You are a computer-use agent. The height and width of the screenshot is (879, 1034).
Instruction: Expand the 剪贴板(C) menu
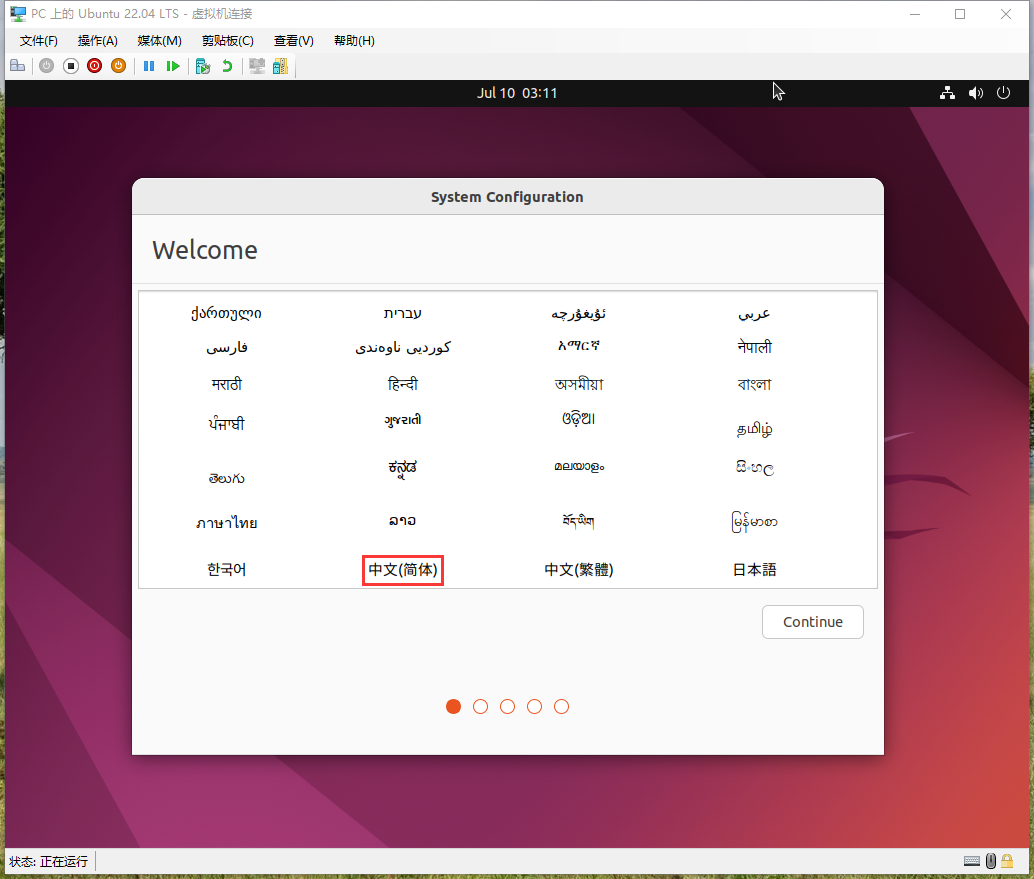tap(227, 41)
